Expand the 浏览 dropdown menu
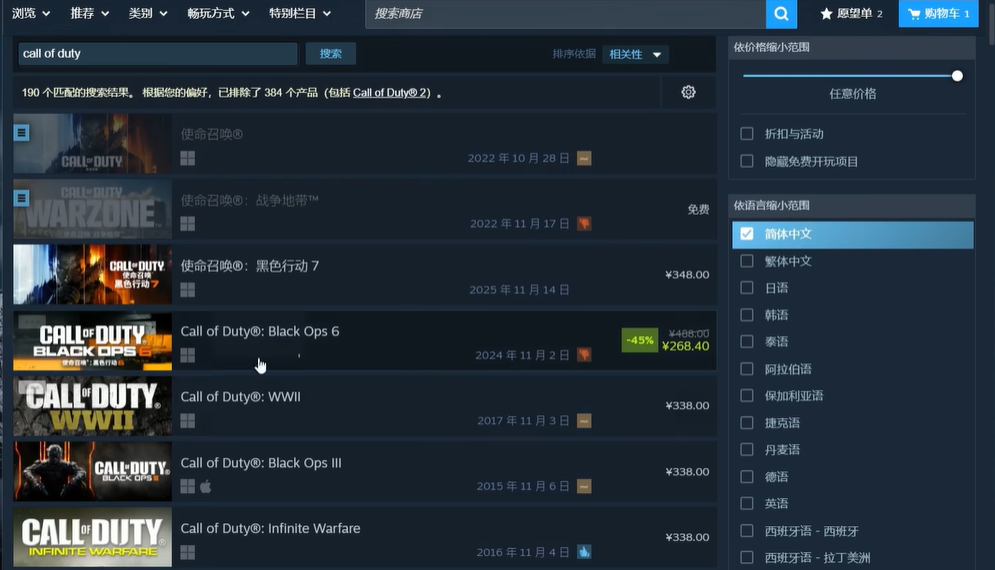 tap(31, 14)
